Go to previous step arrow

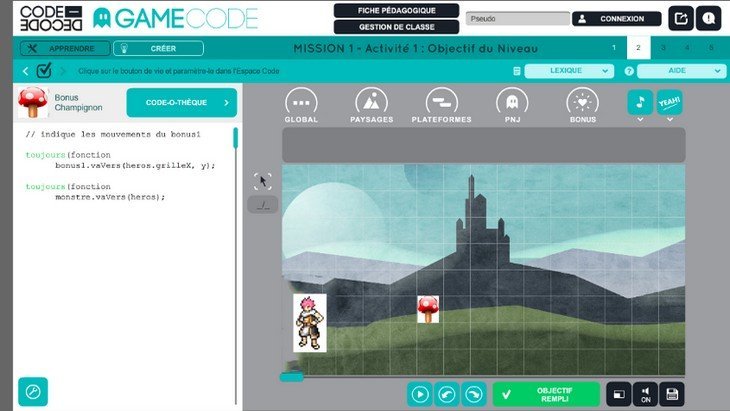(26, 71)
